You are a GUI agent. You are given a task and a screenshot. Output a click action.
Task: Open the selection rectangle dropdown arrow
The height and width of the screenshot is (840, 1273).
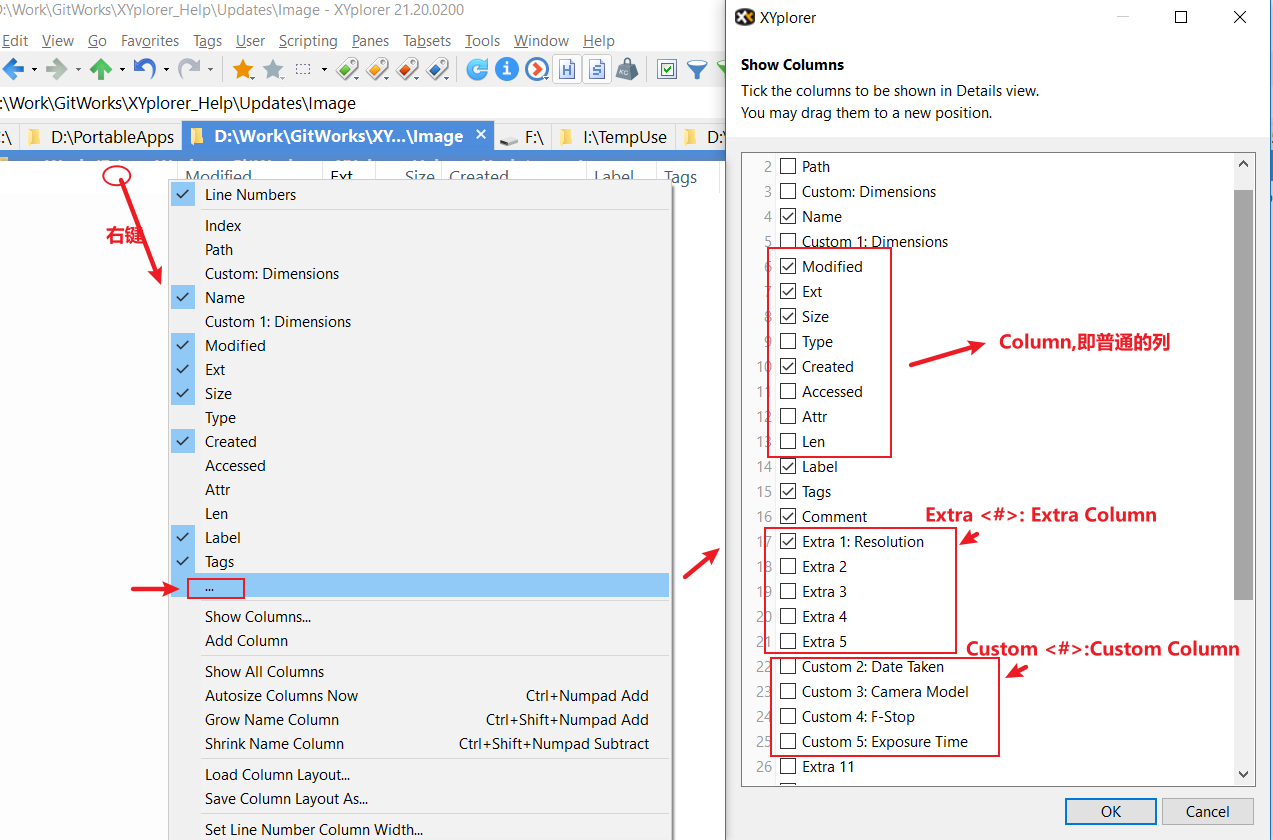coord(324,70)
